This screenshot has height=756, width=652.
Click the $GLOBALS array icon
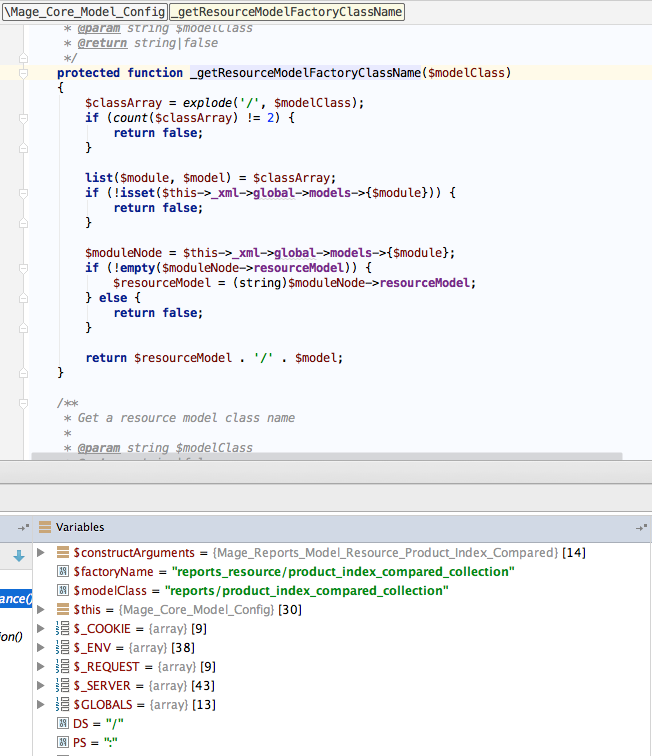coord(63,704)
